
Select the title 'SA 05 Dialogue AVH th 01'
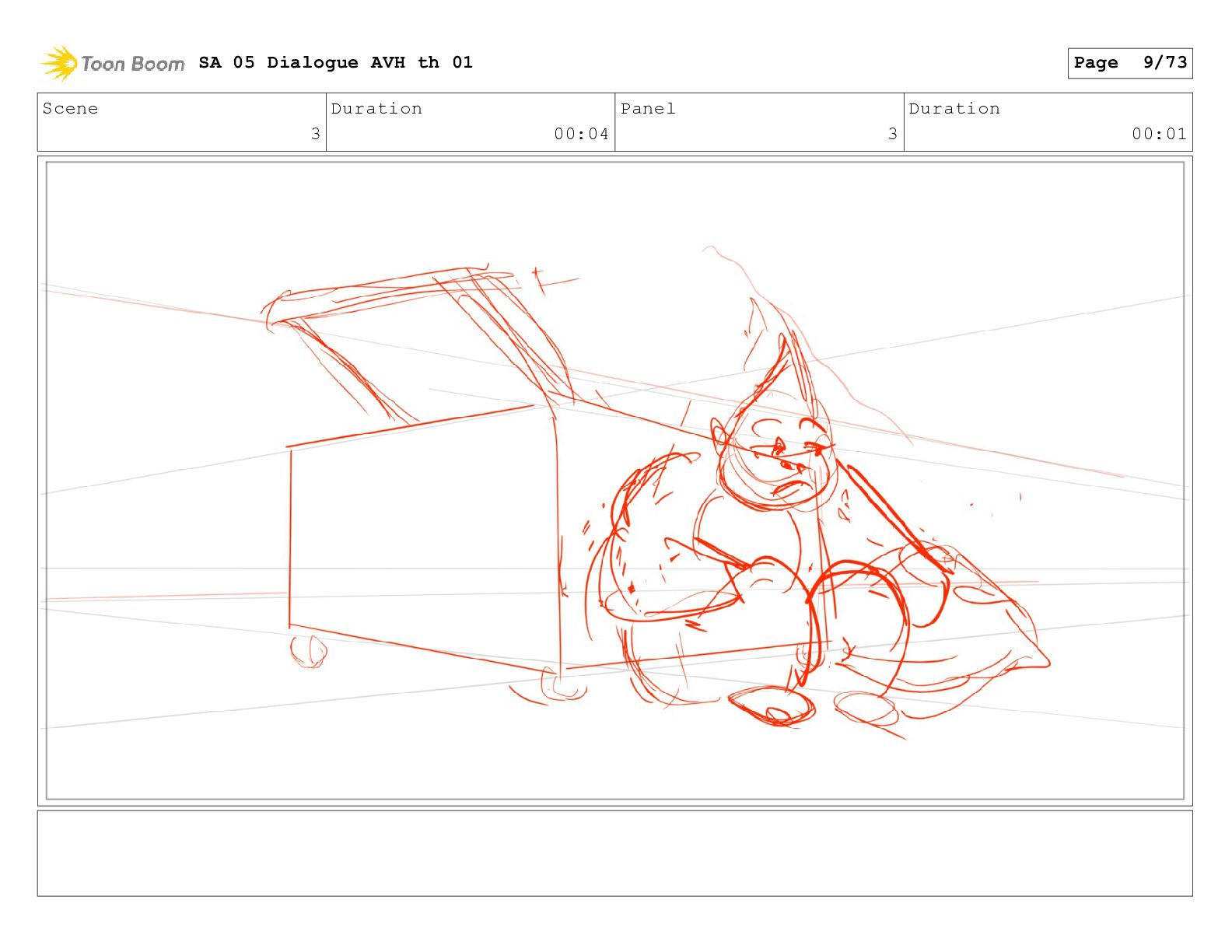pyautogui.click(x=335, y=62)
